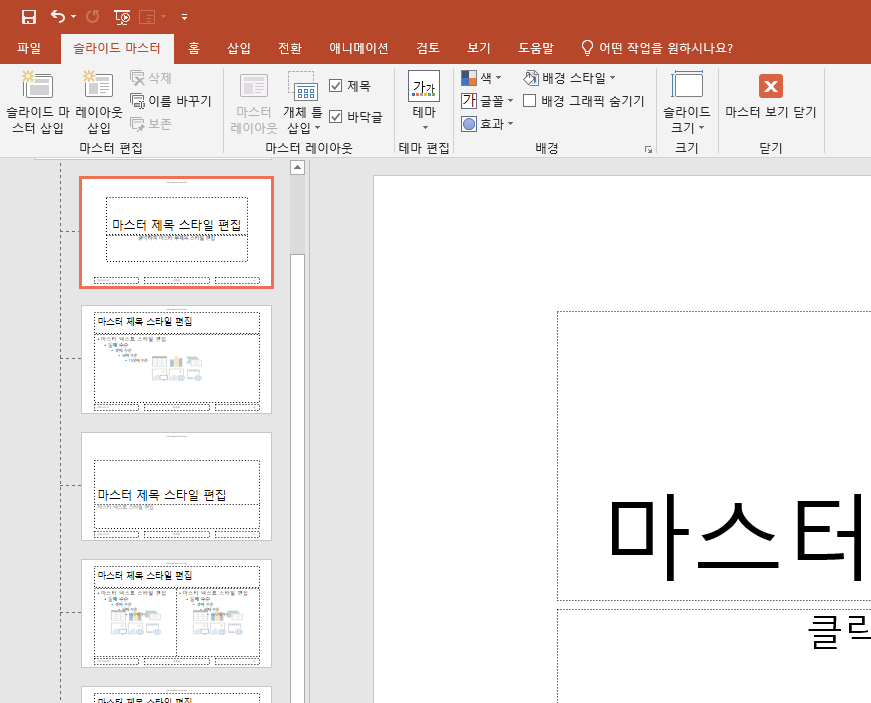Switch to the 애니메이션 tab
Viewport: 871px width, 703px height.
(x=359, y=48)
